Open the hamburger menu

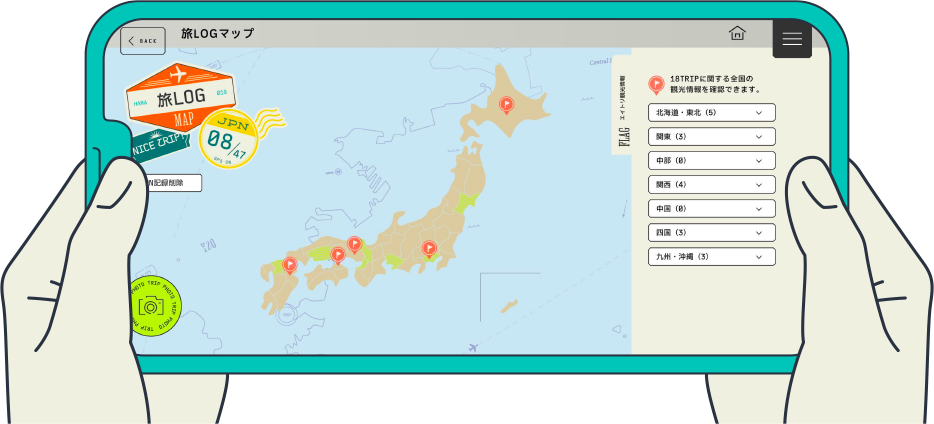[792, 39]
